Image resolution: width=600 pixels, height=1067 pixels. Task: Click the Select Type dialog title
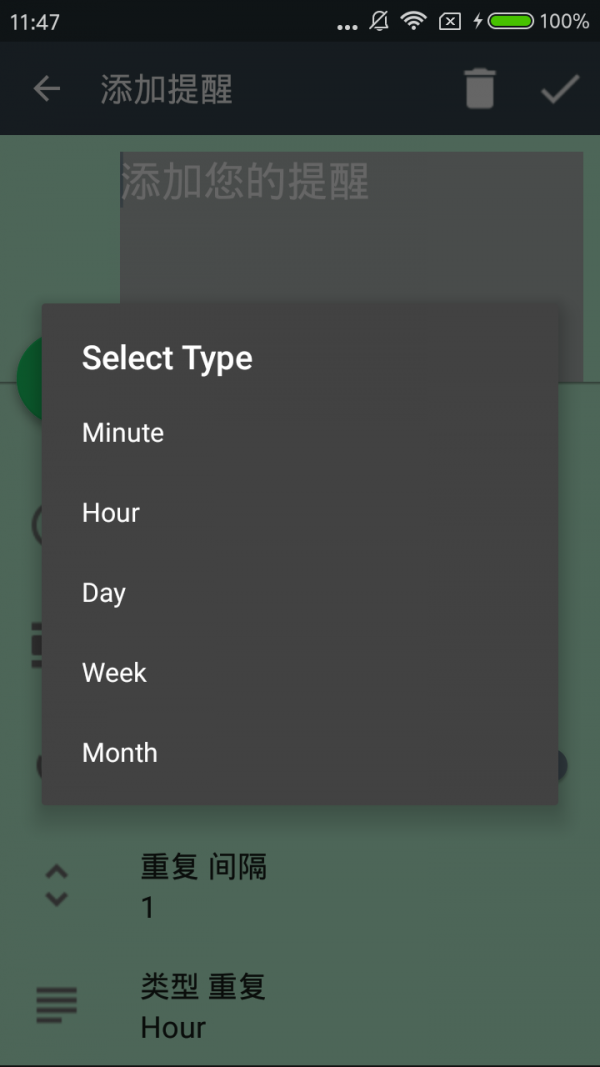[167, 358]
